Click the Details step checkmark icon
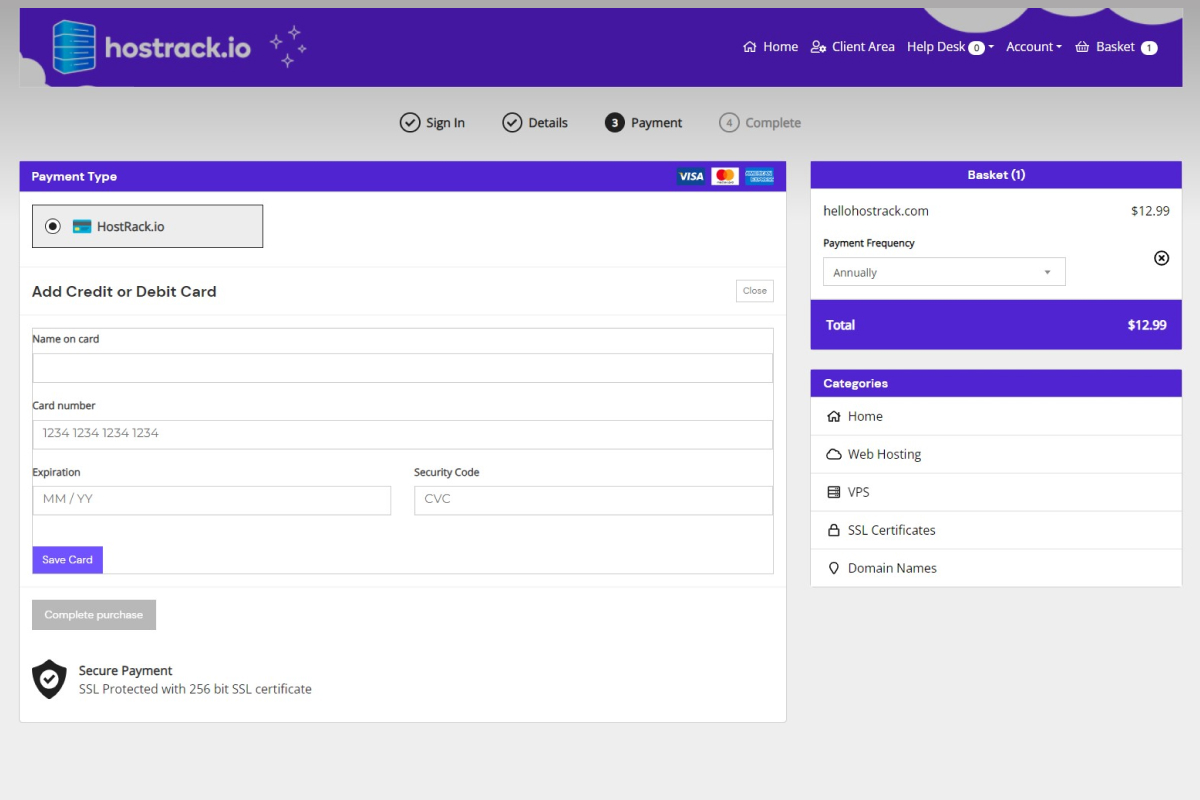The height and width of the screenshot is (800, 1200). tap(512, 123)
